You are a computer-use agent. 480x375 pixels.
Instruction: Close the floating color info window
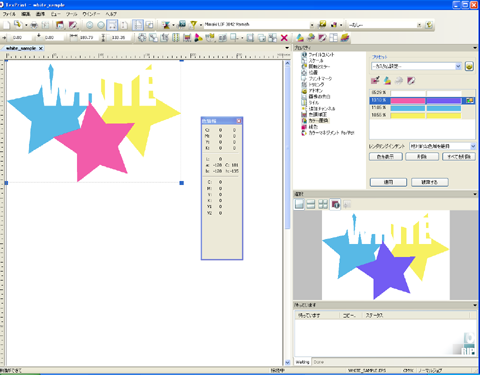(239, 121)
